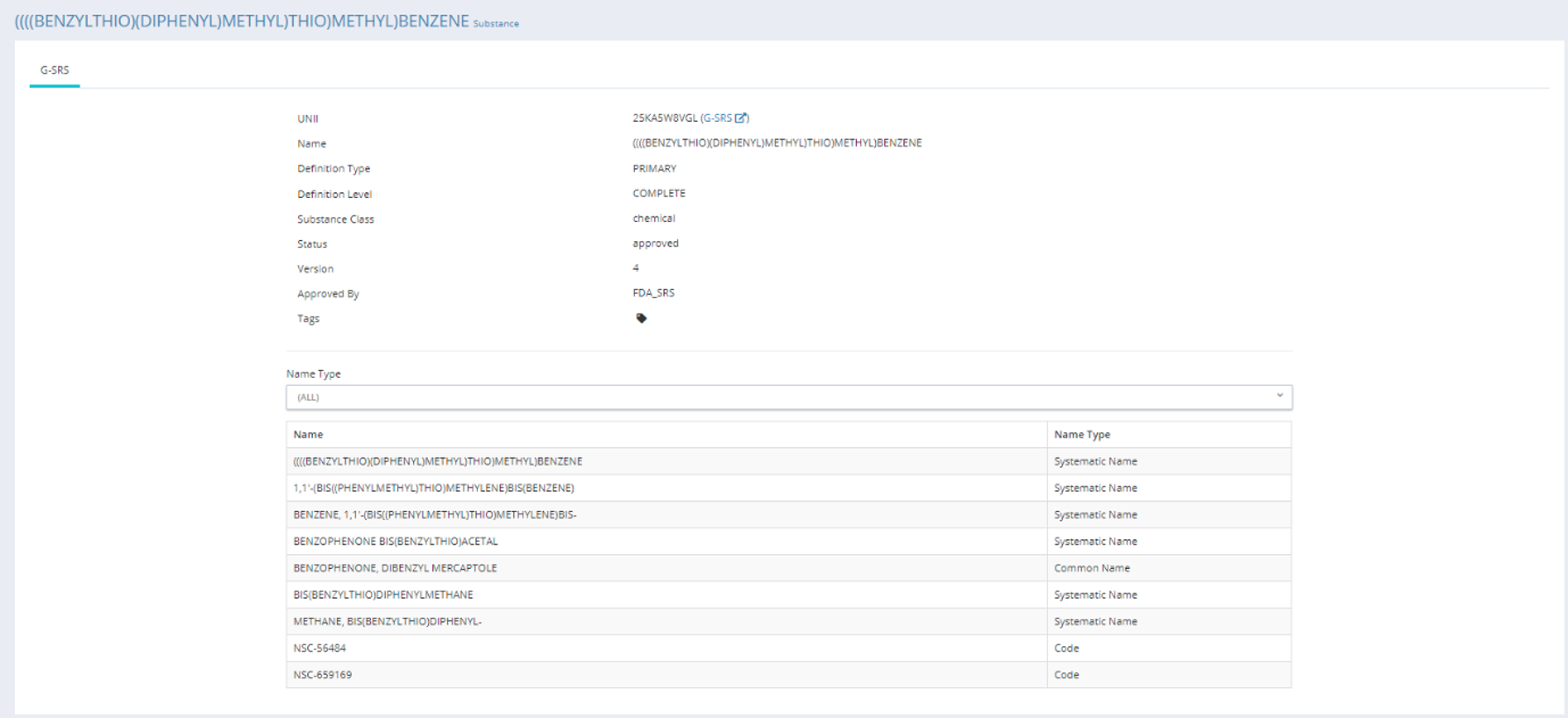Select the NSC-56484 code row

pyautogui.click(x=319, y=648)
